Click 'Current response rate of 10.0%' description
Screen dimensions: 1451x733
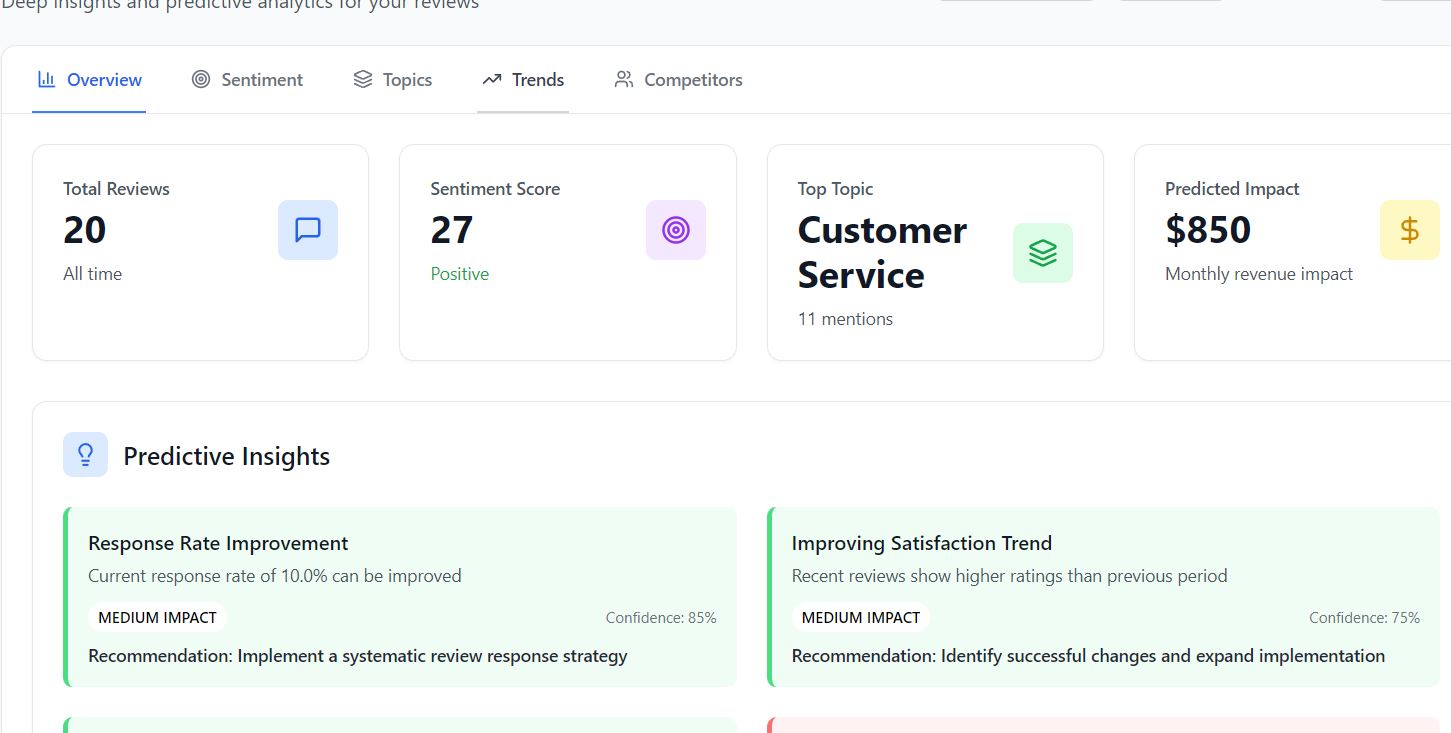coord(275,576)
